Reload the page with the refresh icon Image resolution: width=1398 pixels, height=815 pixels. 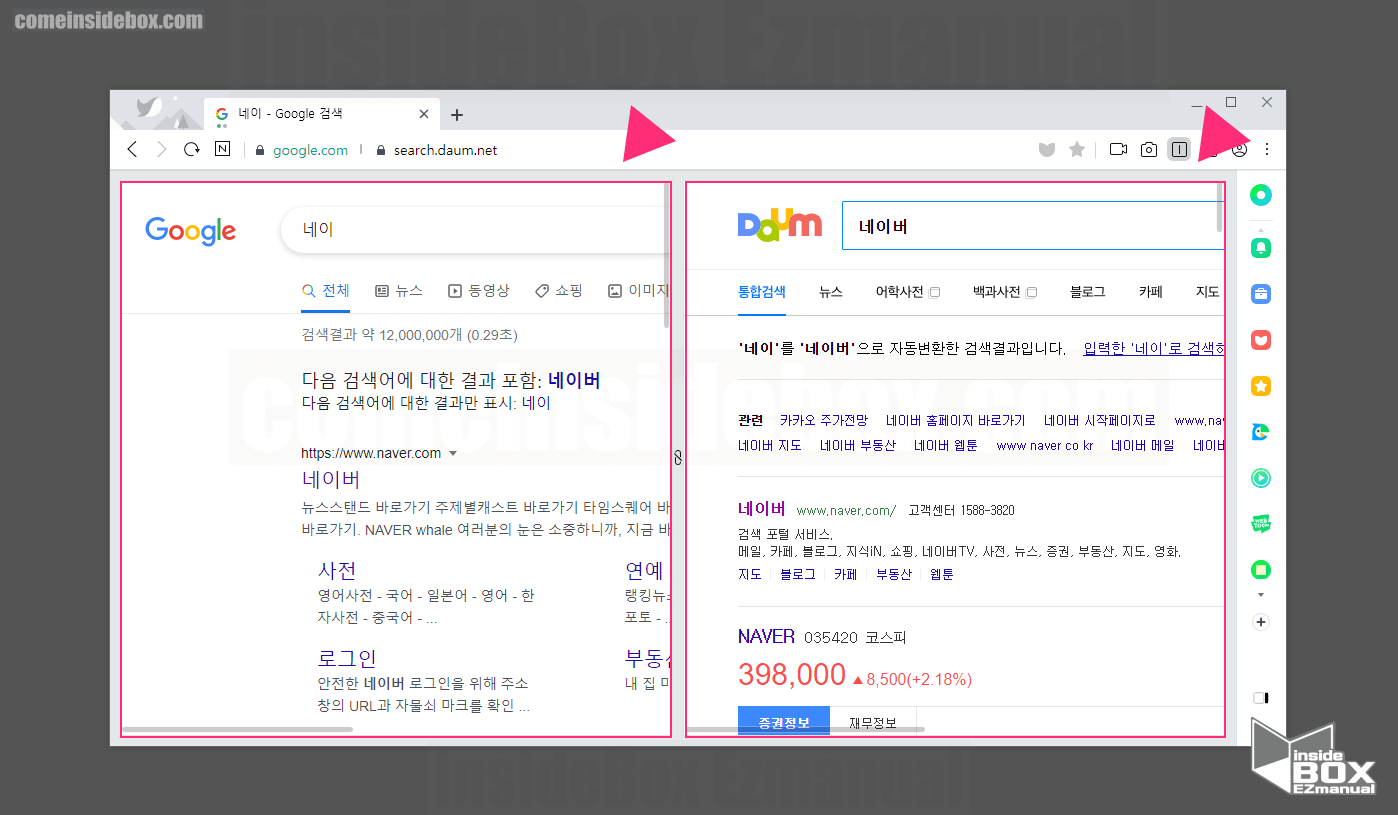(191, 150)
